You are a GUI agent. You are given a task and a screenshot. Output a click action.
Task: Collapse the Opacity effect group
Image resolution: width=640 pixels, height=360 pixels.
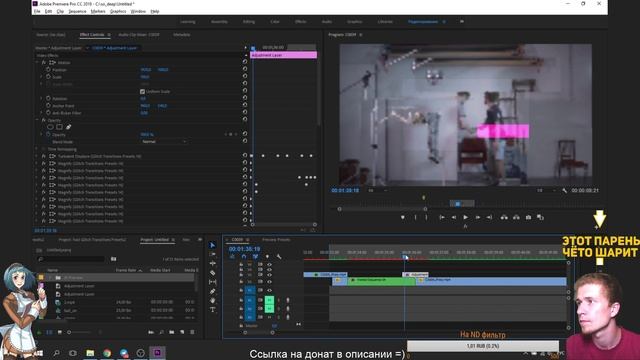click(x=37, y=120)
